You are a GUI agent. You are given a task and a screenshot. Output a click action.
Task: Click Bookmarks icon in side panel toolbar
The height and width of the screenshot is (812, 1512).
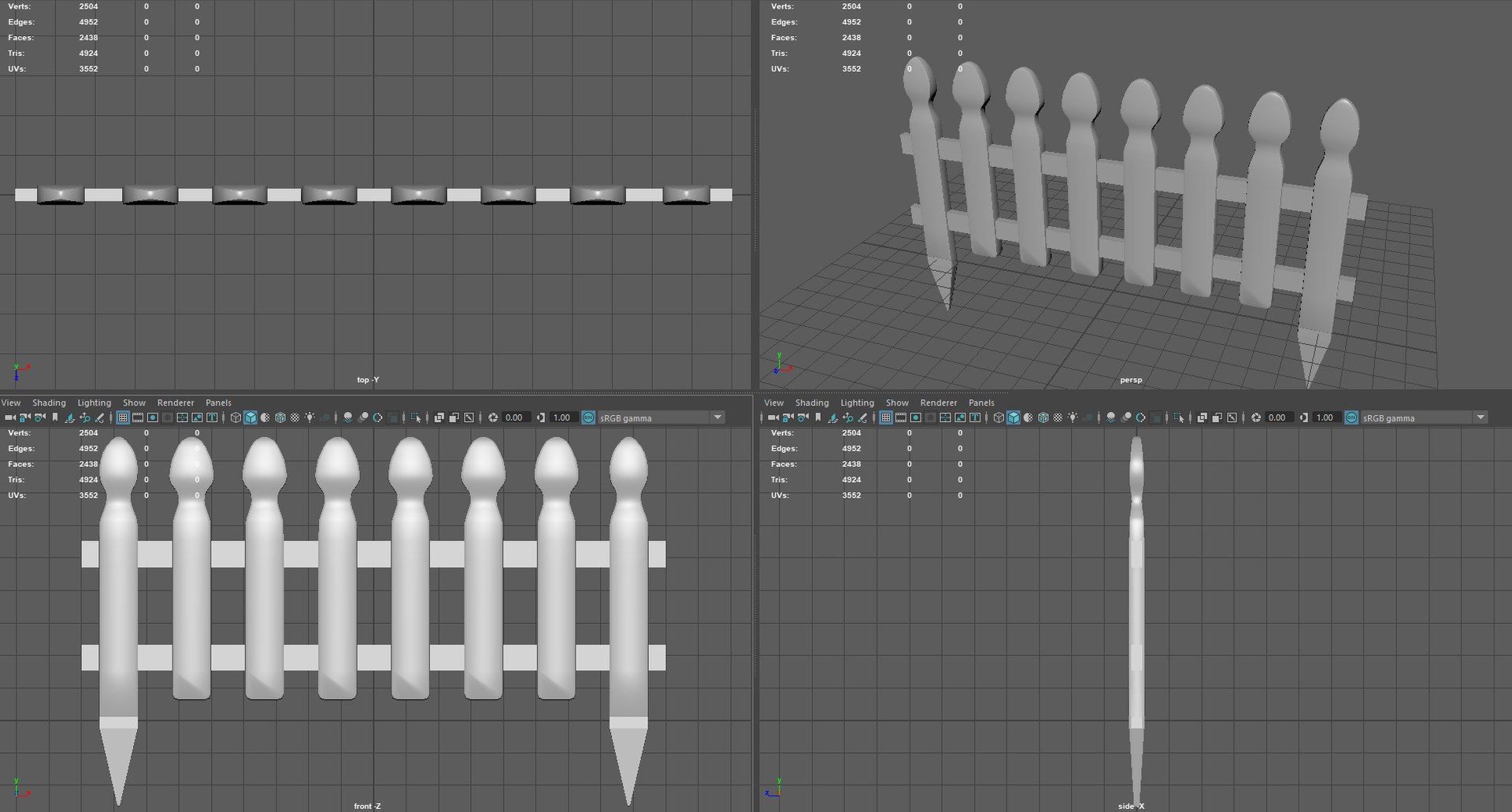coord(817,417)
